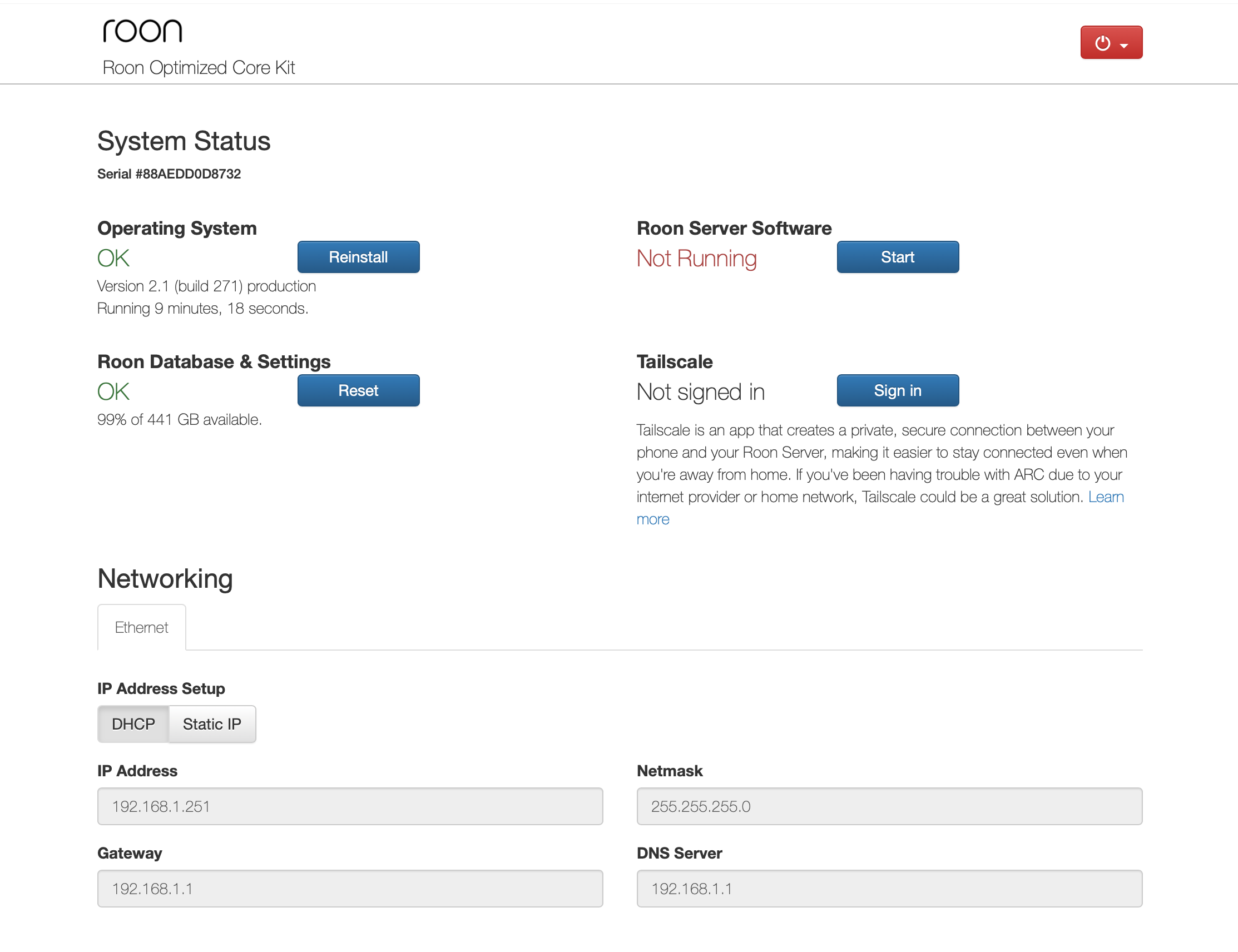Click the '99% of 441 GB available.' text

point(179,419)
